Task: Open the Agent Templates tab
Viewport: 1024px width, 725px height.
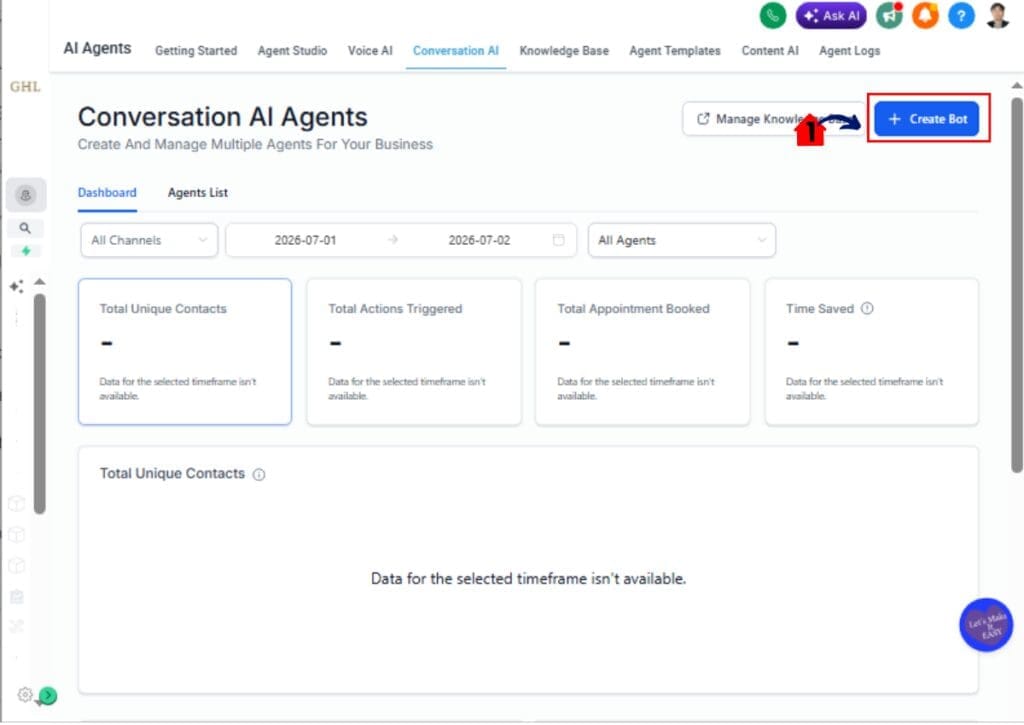Action: (x=675, y=51)
